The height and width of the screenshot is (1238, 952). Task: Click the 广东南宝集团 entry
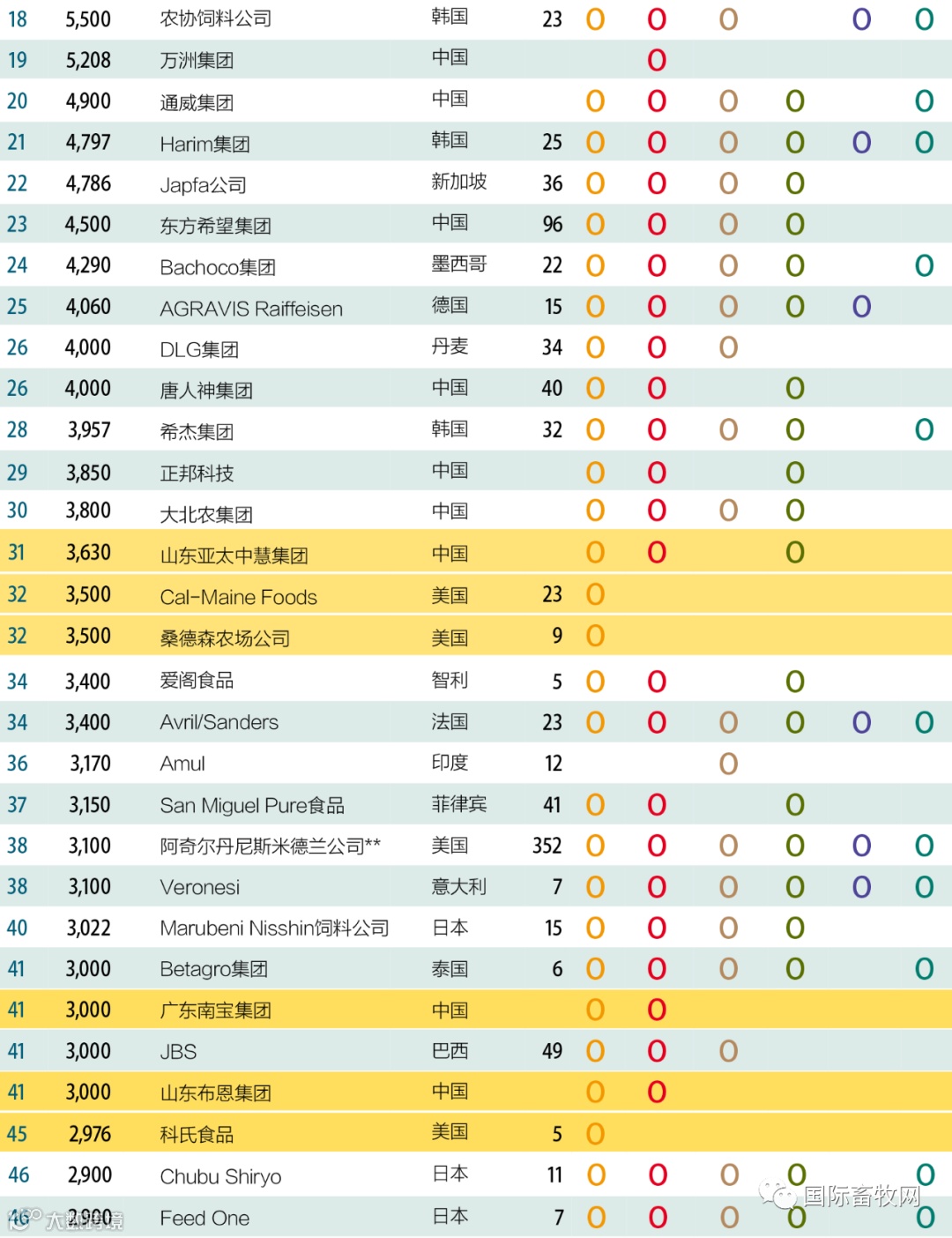point(216,1011)
